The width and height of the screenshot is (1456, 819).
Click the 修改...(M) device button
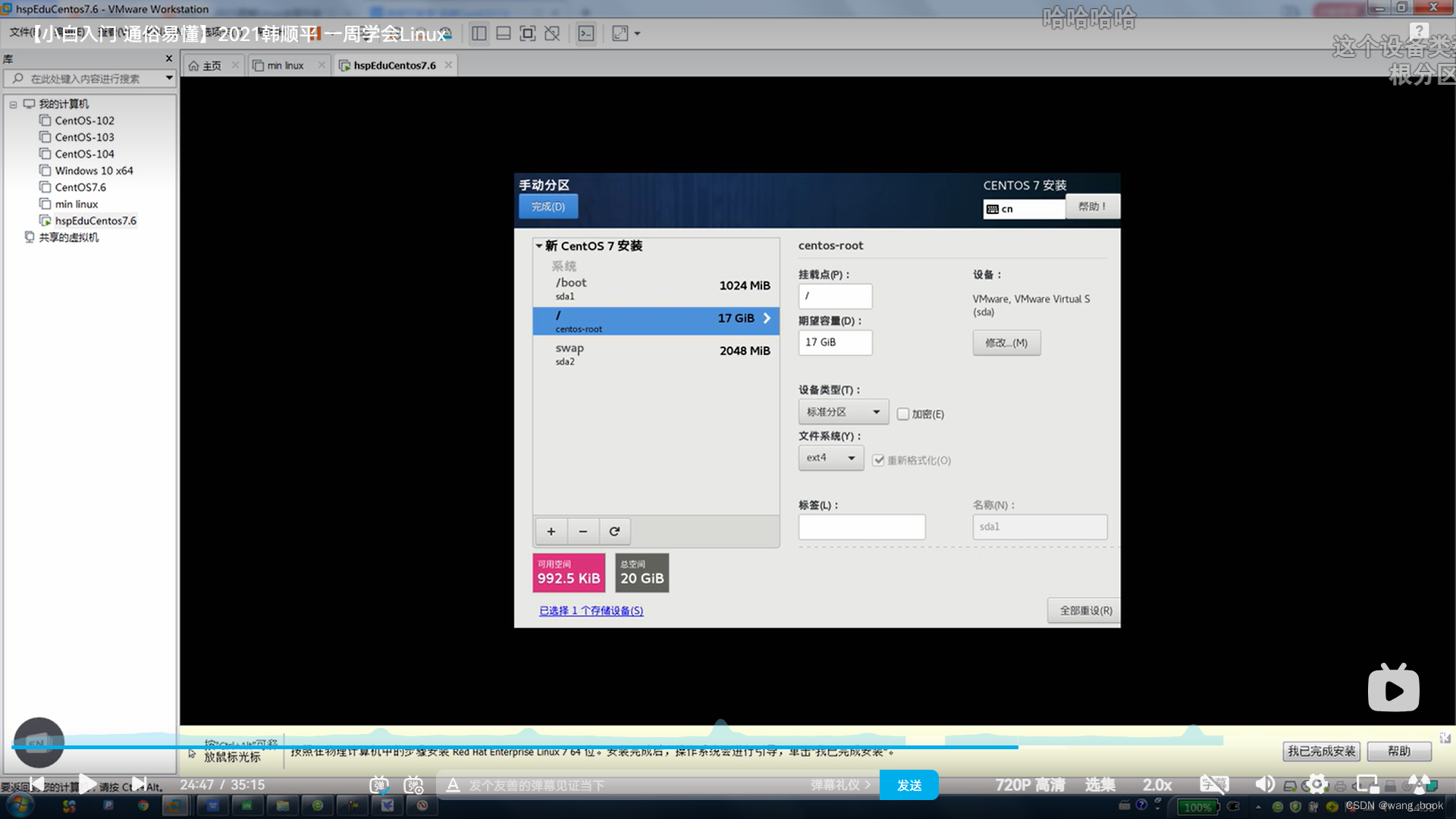(x=1006, y=343)
